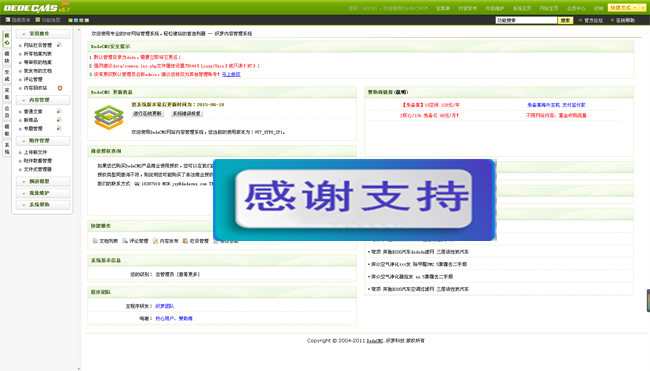Image resolution: width=650 pixels, height=371 pixels.
Task: Toggle 功能地图 in the dark toolbar
Action: [x=48, y=20]
